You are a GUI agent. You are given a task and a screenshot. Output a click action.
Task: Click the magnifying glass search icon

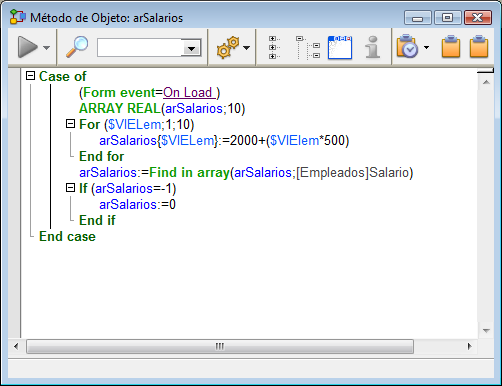[x=77, y=47]
